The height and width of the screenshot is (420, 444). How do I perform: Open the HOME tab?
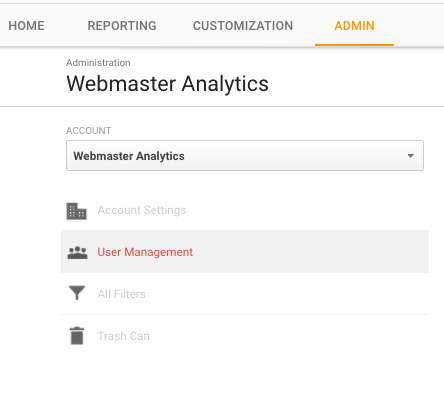(26, 26)
